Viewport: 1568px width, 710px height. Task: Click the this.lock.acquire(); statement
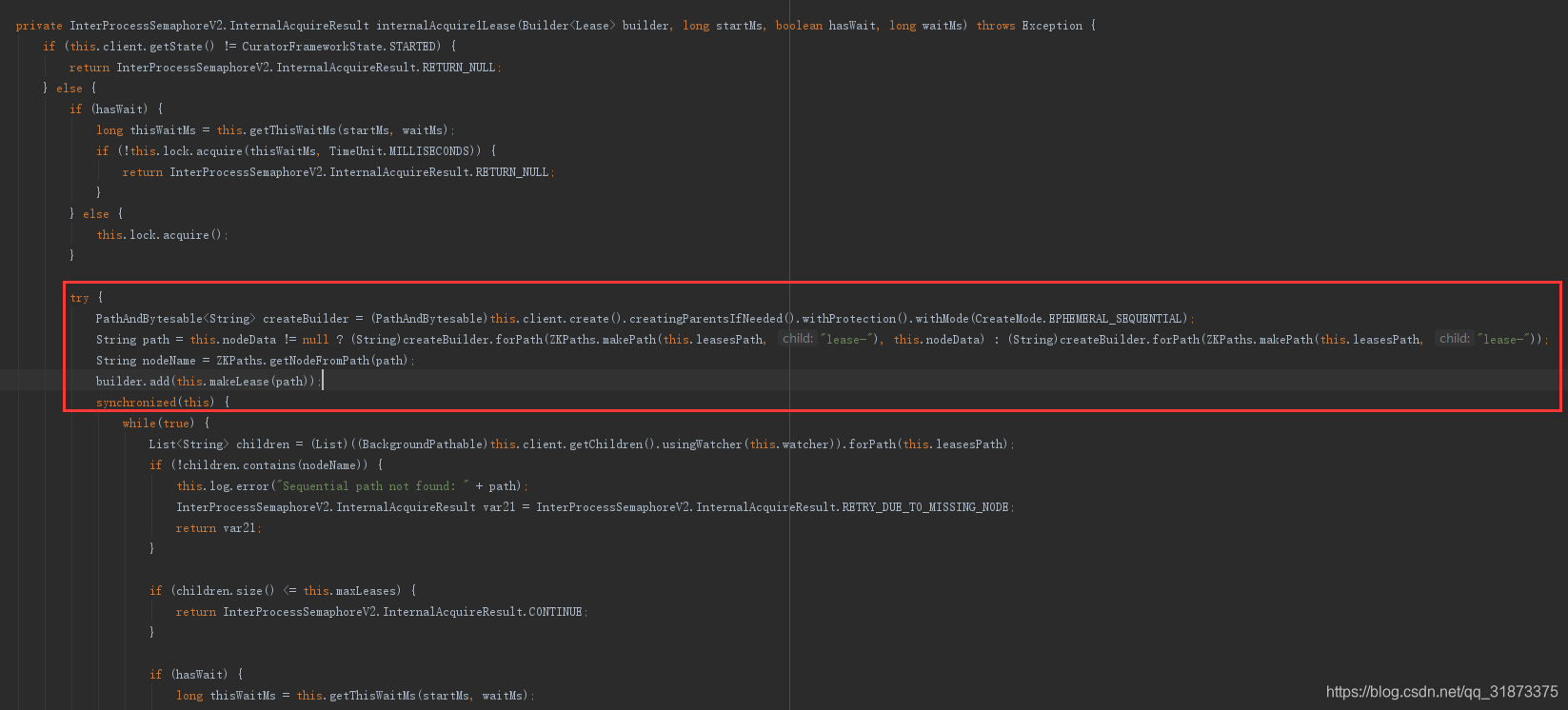[x=163, y=235]
